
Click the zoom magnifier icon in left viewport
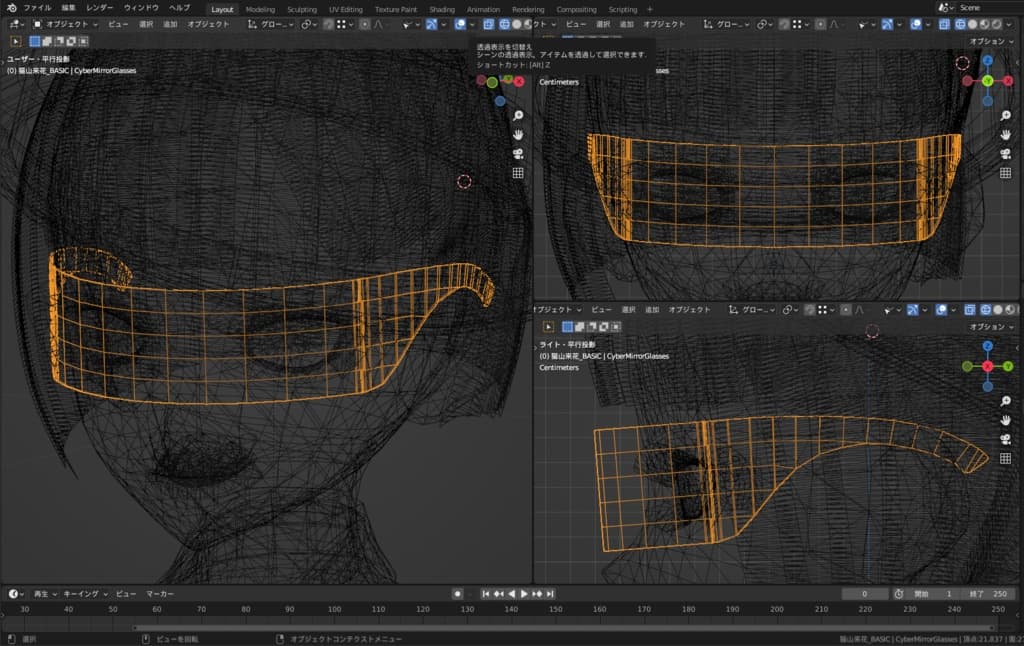(x=518, y=116)
